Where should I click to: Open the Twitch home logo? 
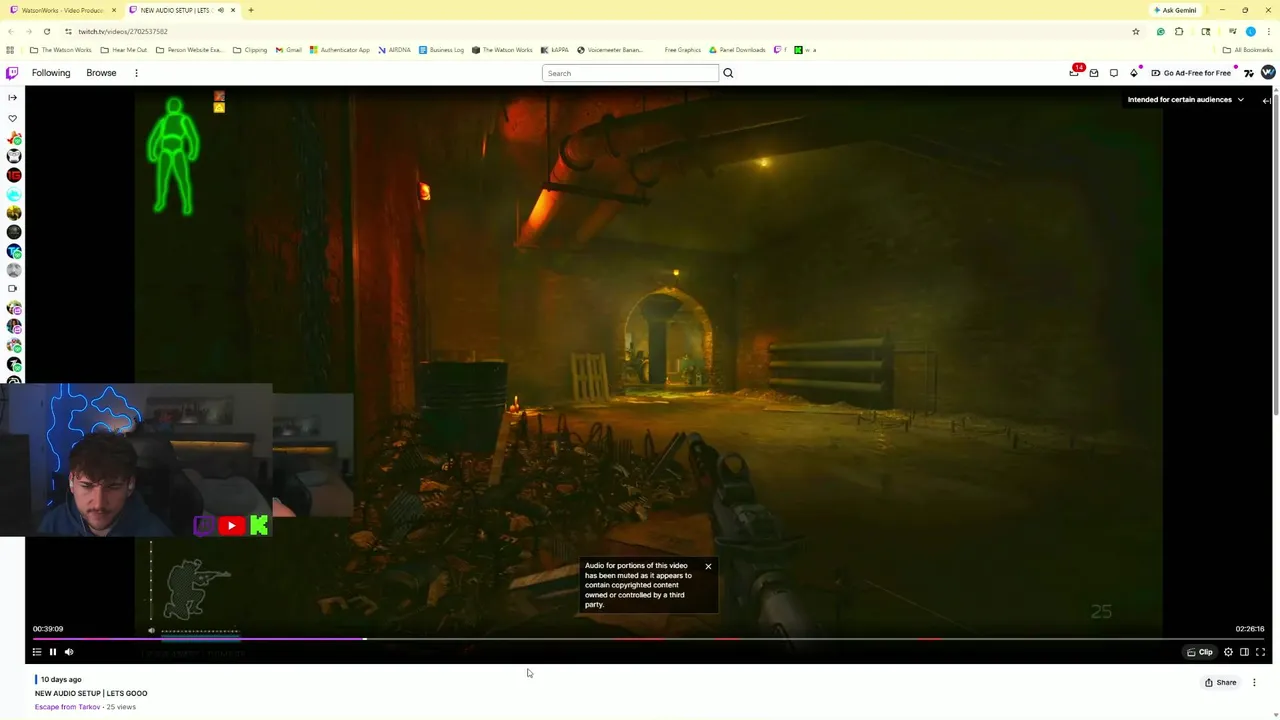pos(12,73)
